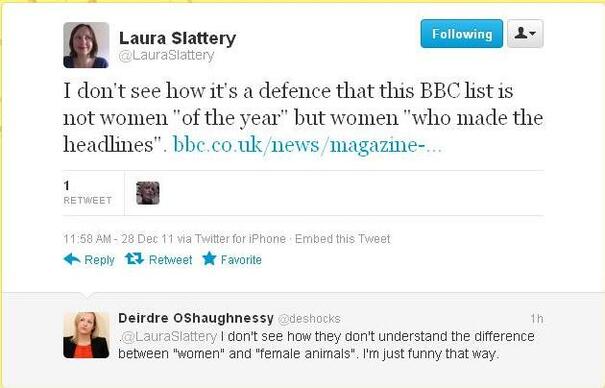The width and height of the screenshot is (605, 388).
Task: Click the @LauraSlattery mention in the reply
Action: 169,336
